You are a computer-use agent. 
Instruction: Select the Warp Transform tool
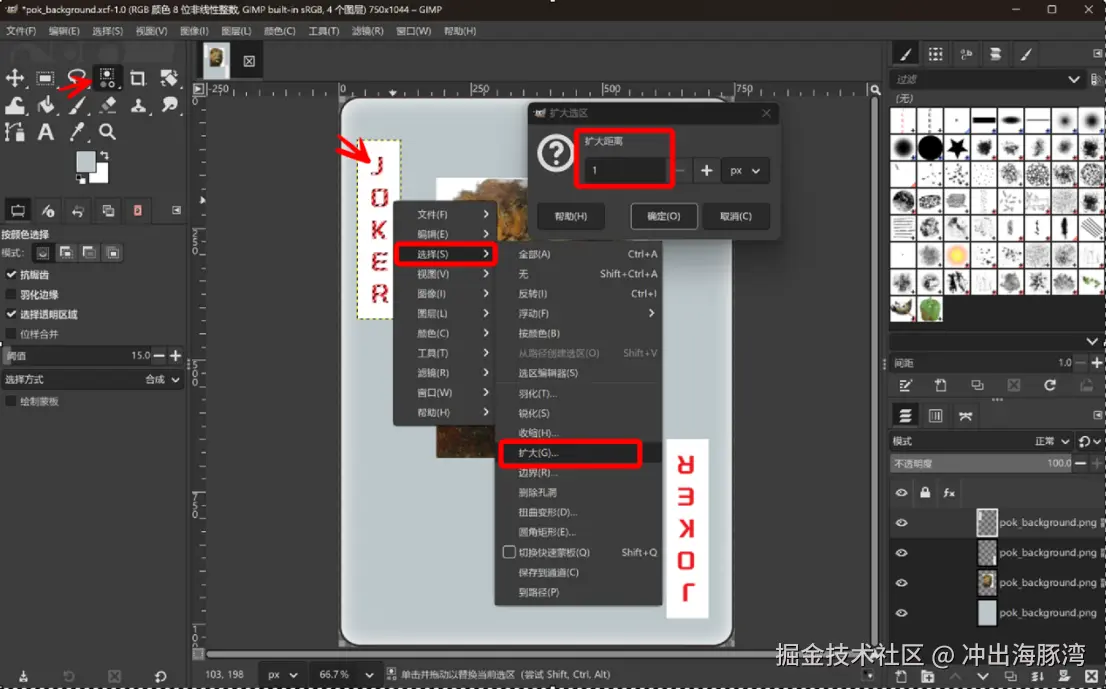click(x=15, y=105)
